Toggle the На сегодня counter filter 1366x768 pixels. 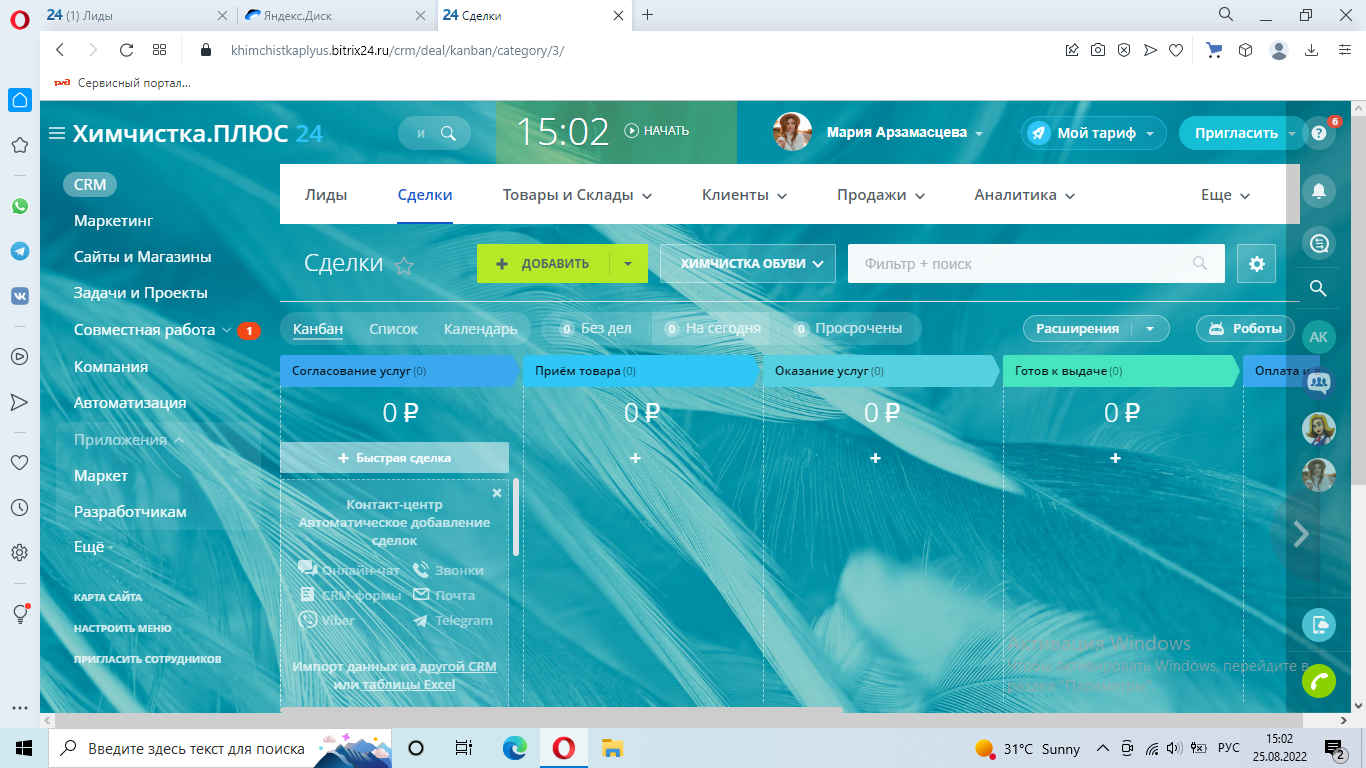tap(712, 329)
